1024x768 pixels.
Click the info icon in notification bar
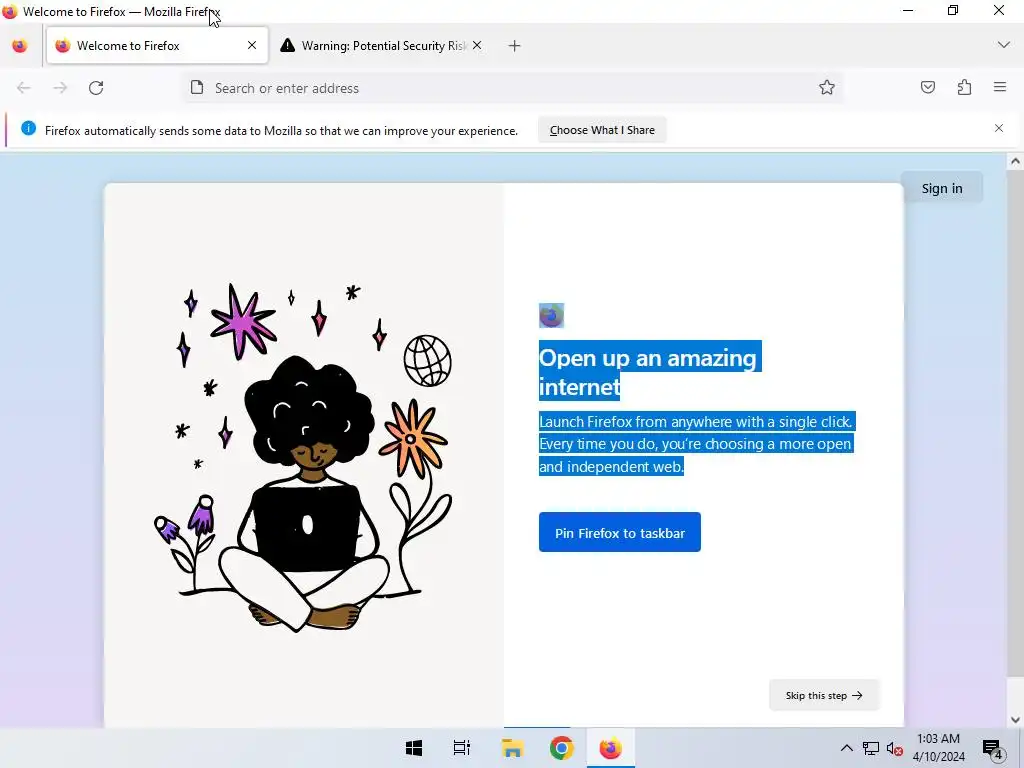pos(28,128)
